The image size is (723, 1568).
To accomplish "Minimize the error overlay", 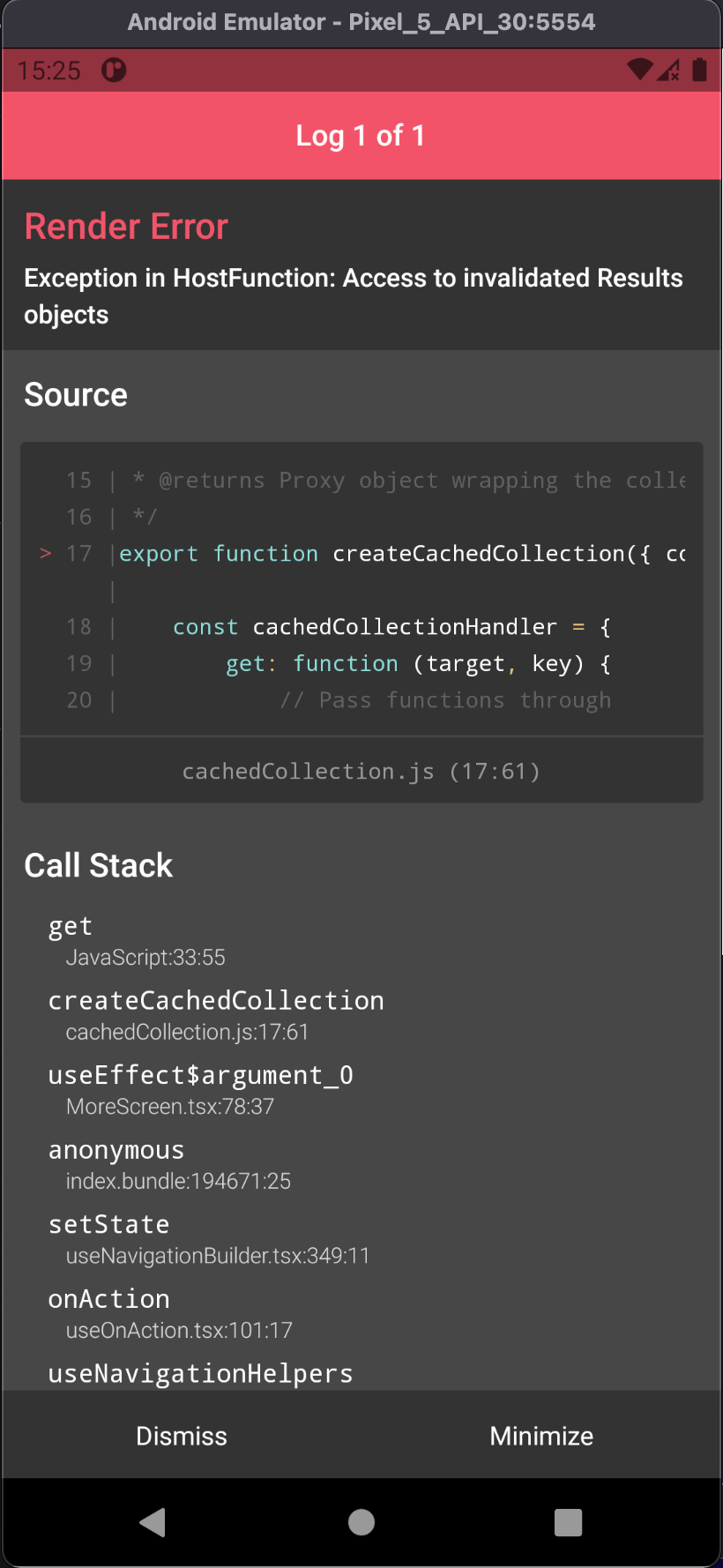I will pyautogui.click(x=541, y=1435).
